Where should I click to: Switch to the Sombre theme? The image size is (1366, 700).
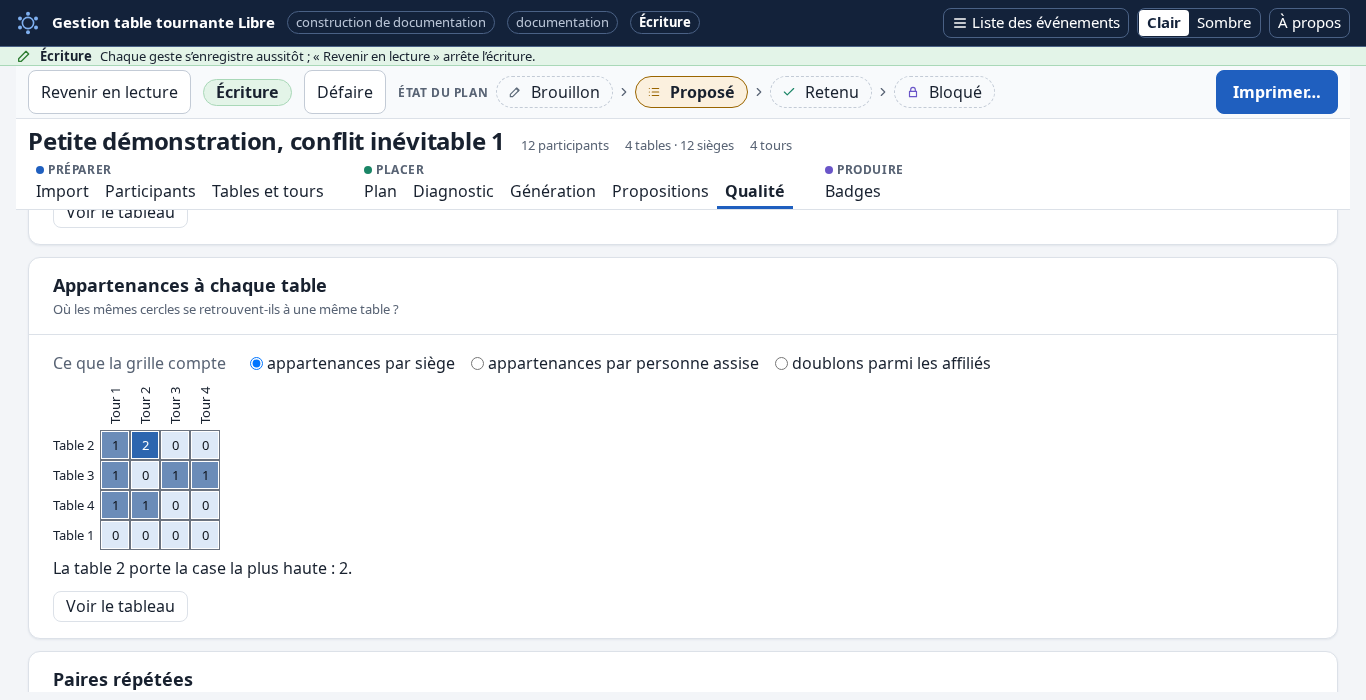[x=1224, y=23]
